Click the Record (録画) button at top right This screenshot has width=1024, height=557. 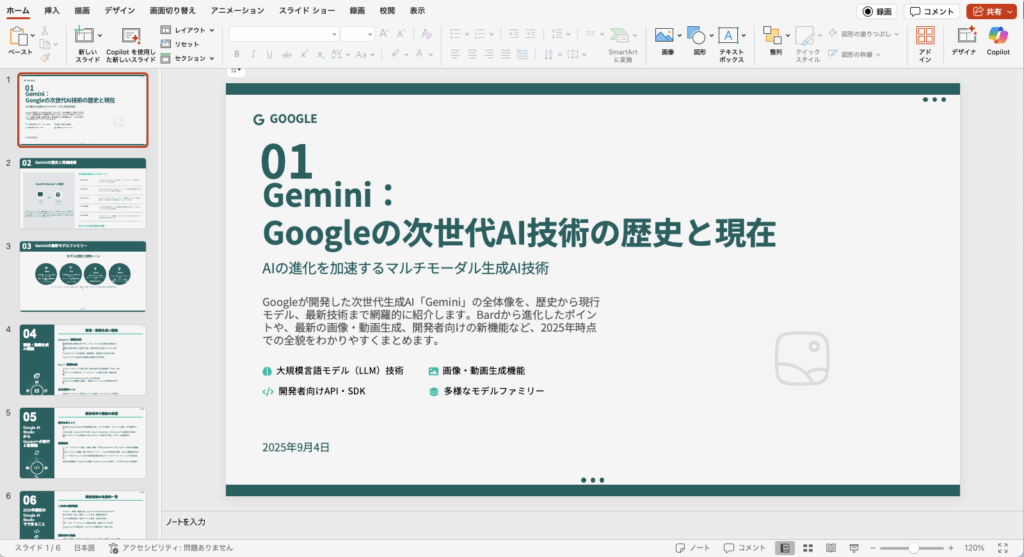[877, 11]
